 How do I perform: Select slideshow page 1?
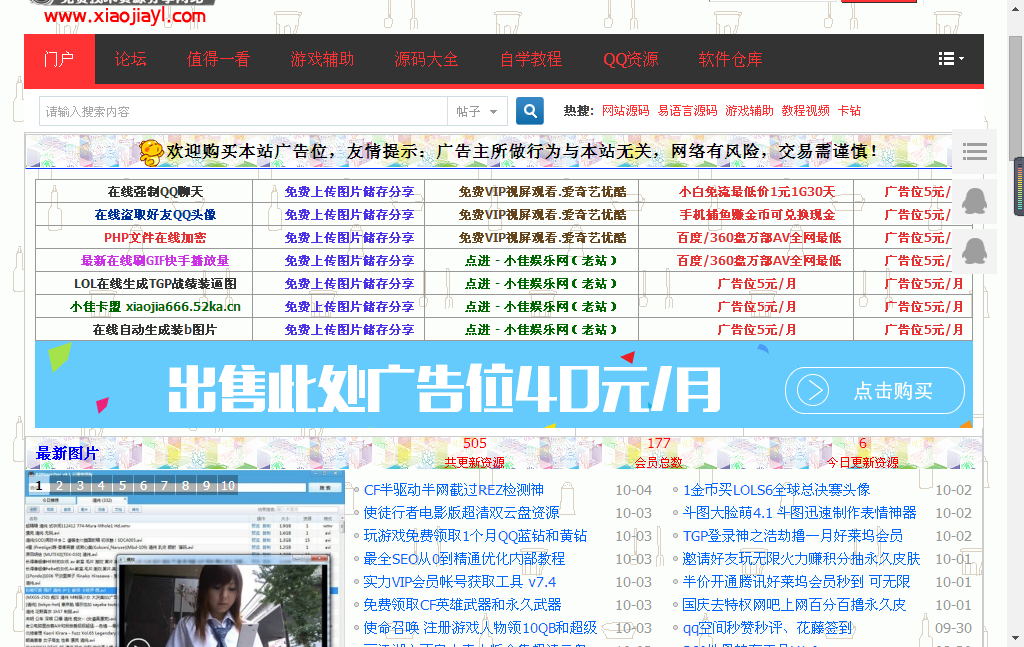click(x=39, y=485)
